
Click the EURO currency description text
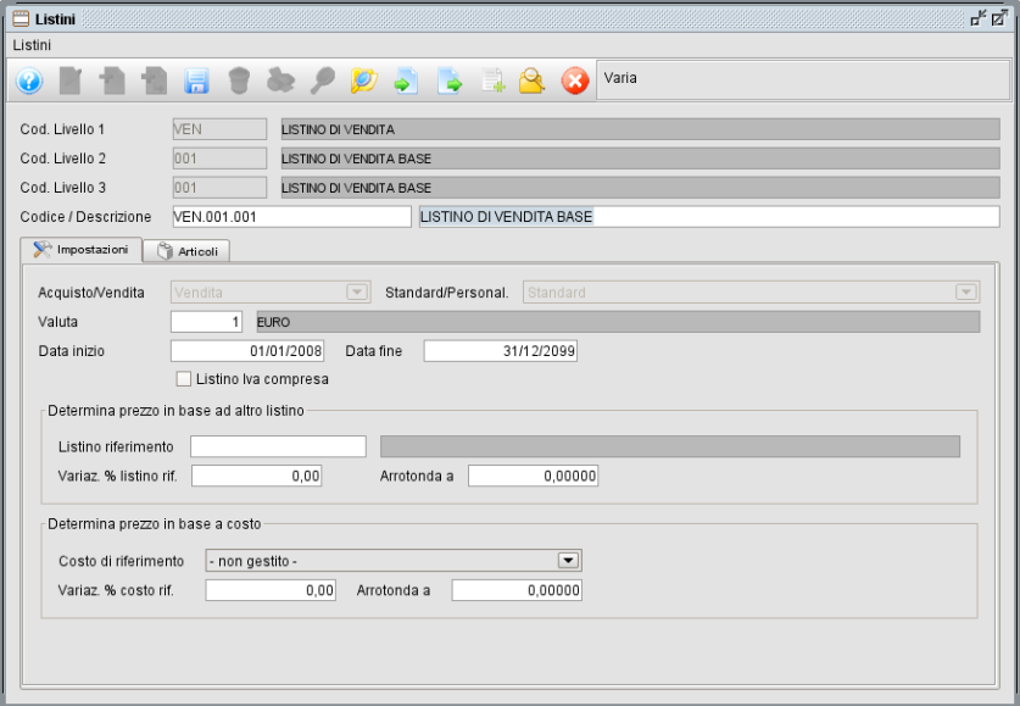(x=274, y=322)
